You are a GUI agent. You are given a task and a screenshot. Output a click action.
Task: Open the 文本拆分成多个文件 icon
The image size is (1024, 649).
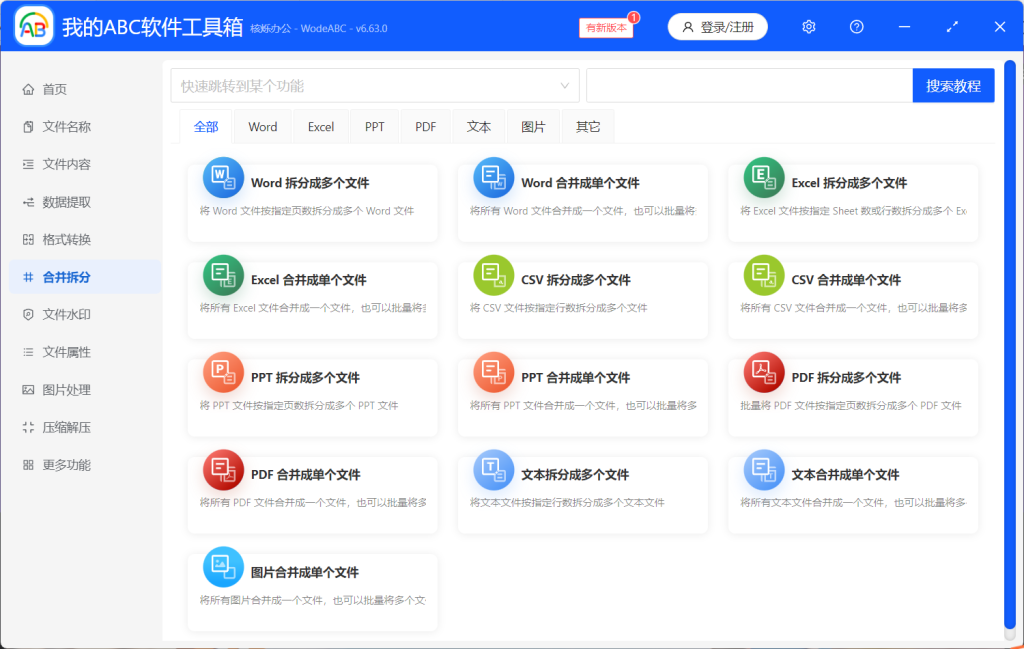[494, 469]
